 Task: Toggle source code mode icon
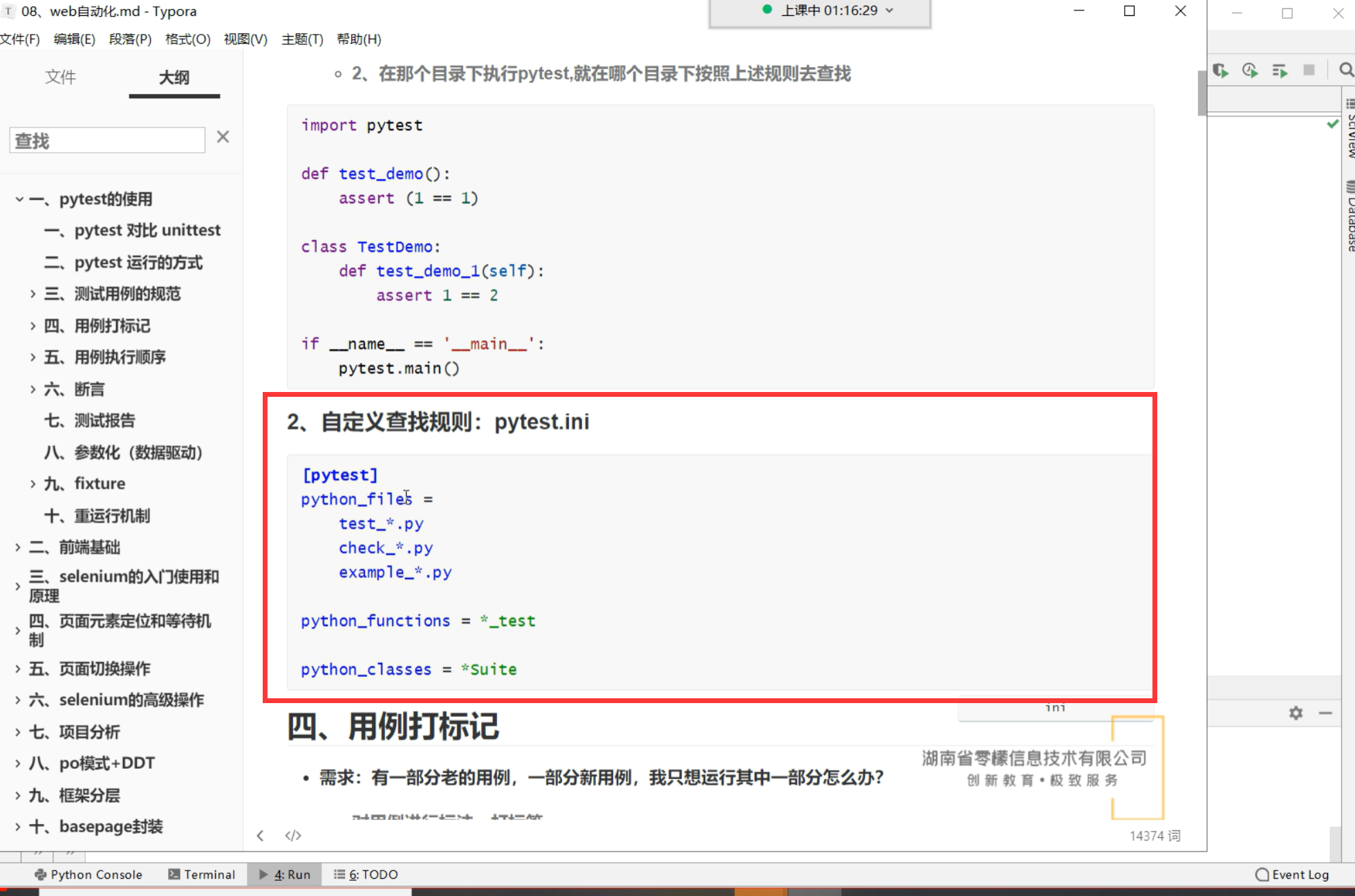tap(293, 835)
